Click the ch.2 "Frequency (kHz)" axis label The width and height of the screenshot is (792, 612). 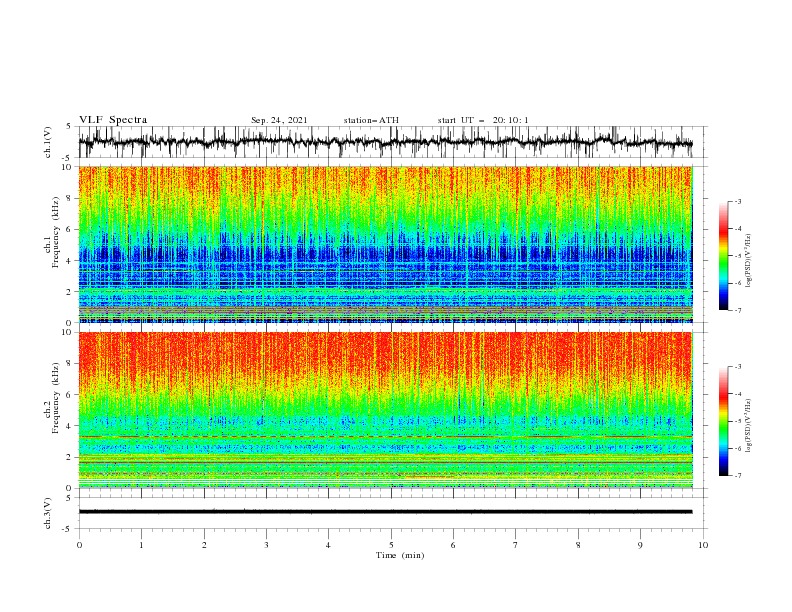point(55,398)
